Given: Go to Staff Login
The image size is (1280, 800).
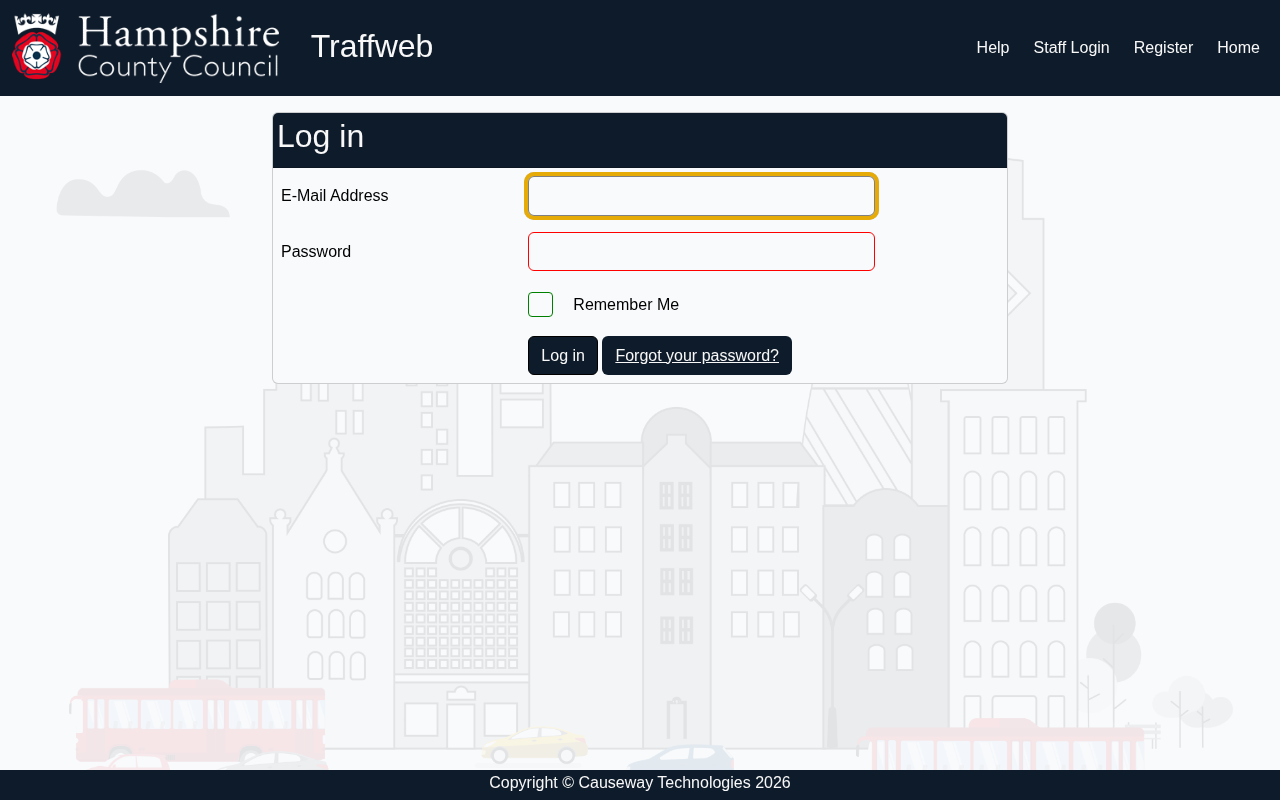Looking at the screenshot, I should click(1071, 48).
